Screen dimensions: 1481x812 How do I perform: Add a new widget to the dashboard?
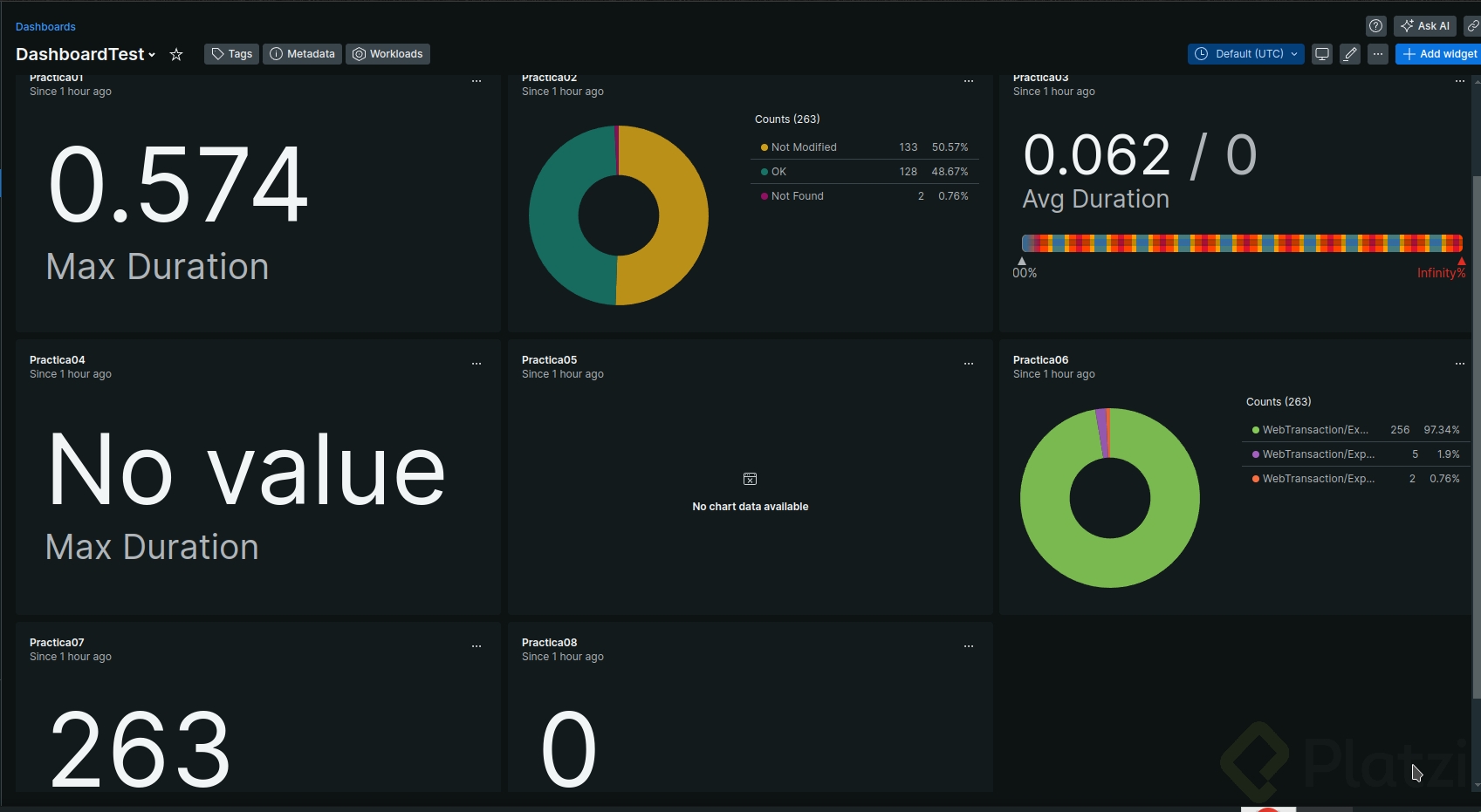[1438, 54]
